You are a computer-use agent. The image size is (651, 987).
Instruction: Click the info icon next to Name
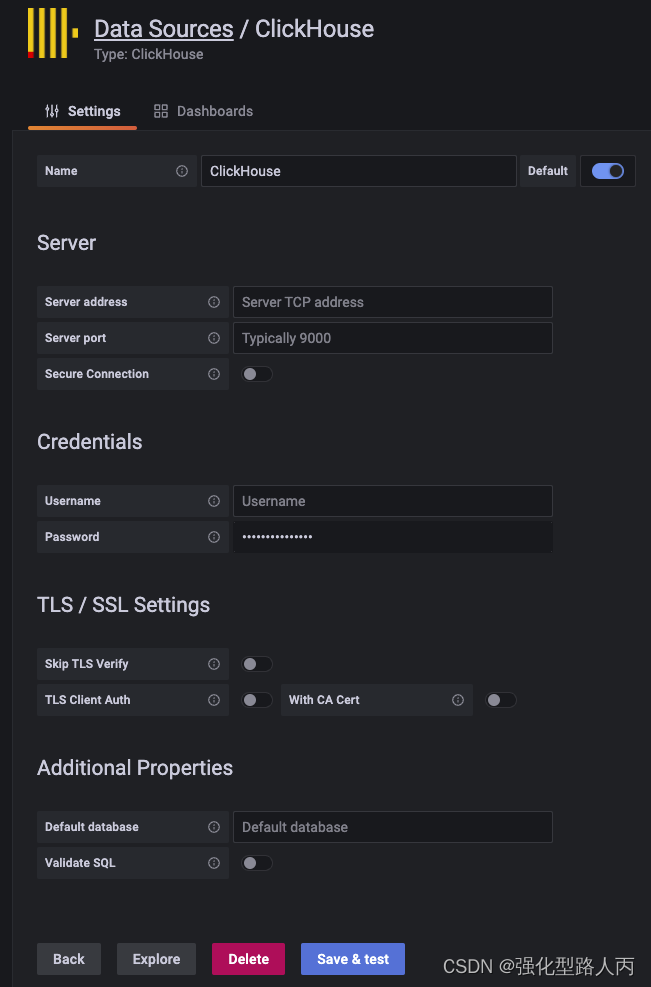183,170
